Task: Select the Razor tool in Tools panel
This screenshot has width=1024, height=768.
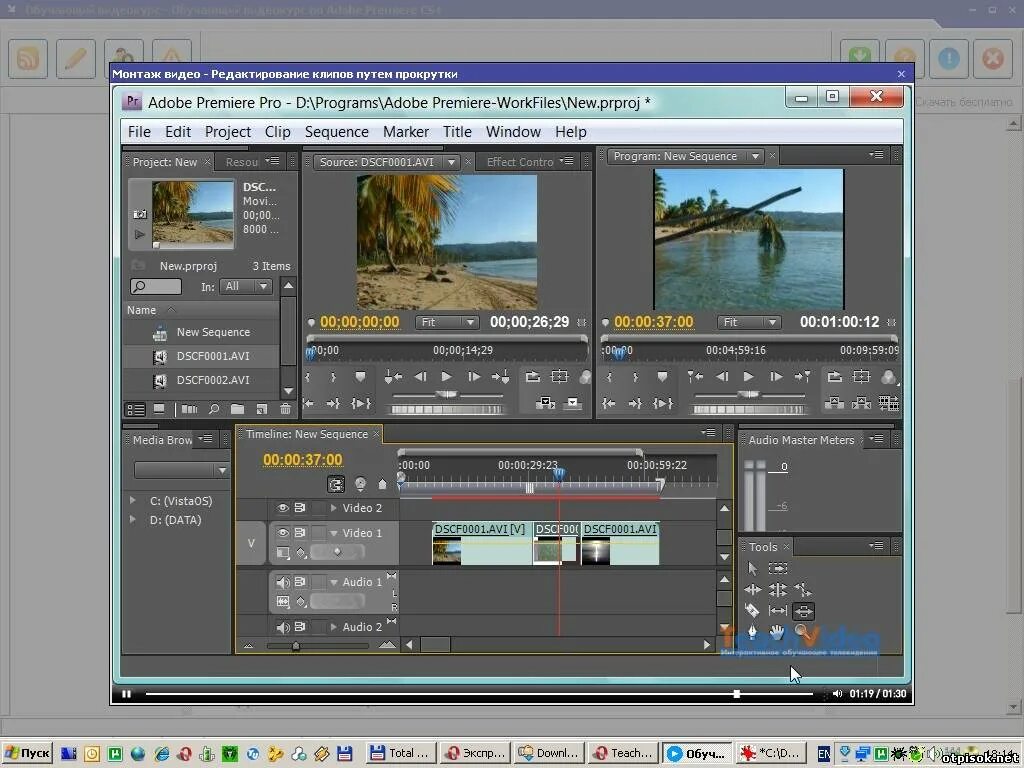Action: 753,611
